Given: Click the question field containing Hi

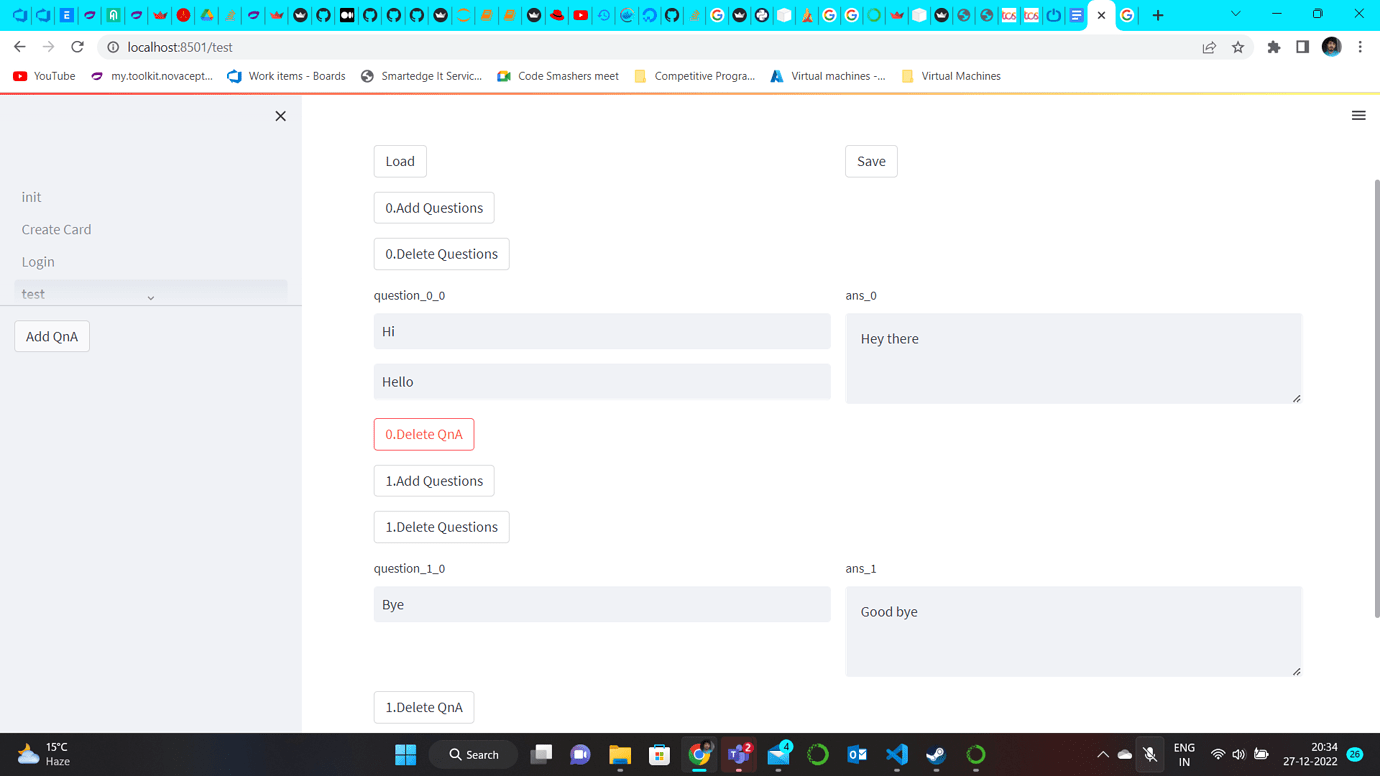Looking at the screenshot, I should coord(601,331).
